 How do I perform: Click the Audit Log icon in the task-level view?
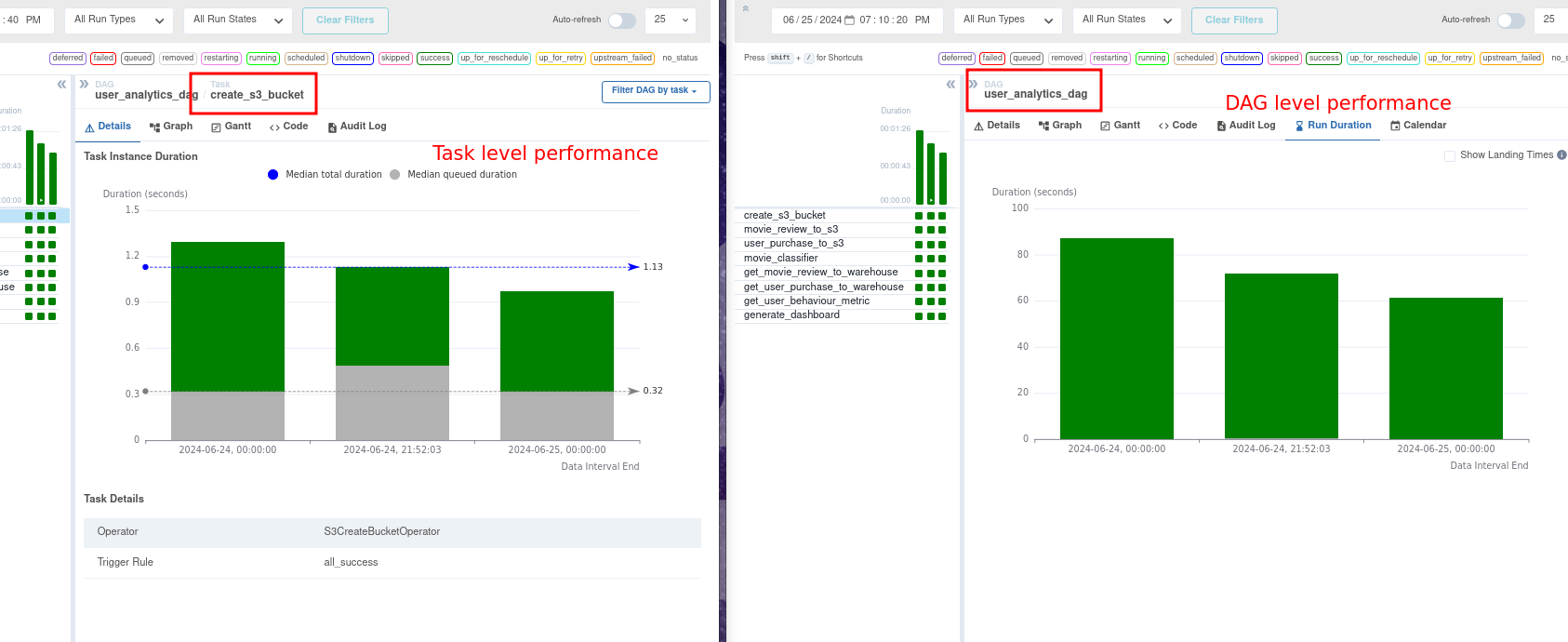(332, 127)
